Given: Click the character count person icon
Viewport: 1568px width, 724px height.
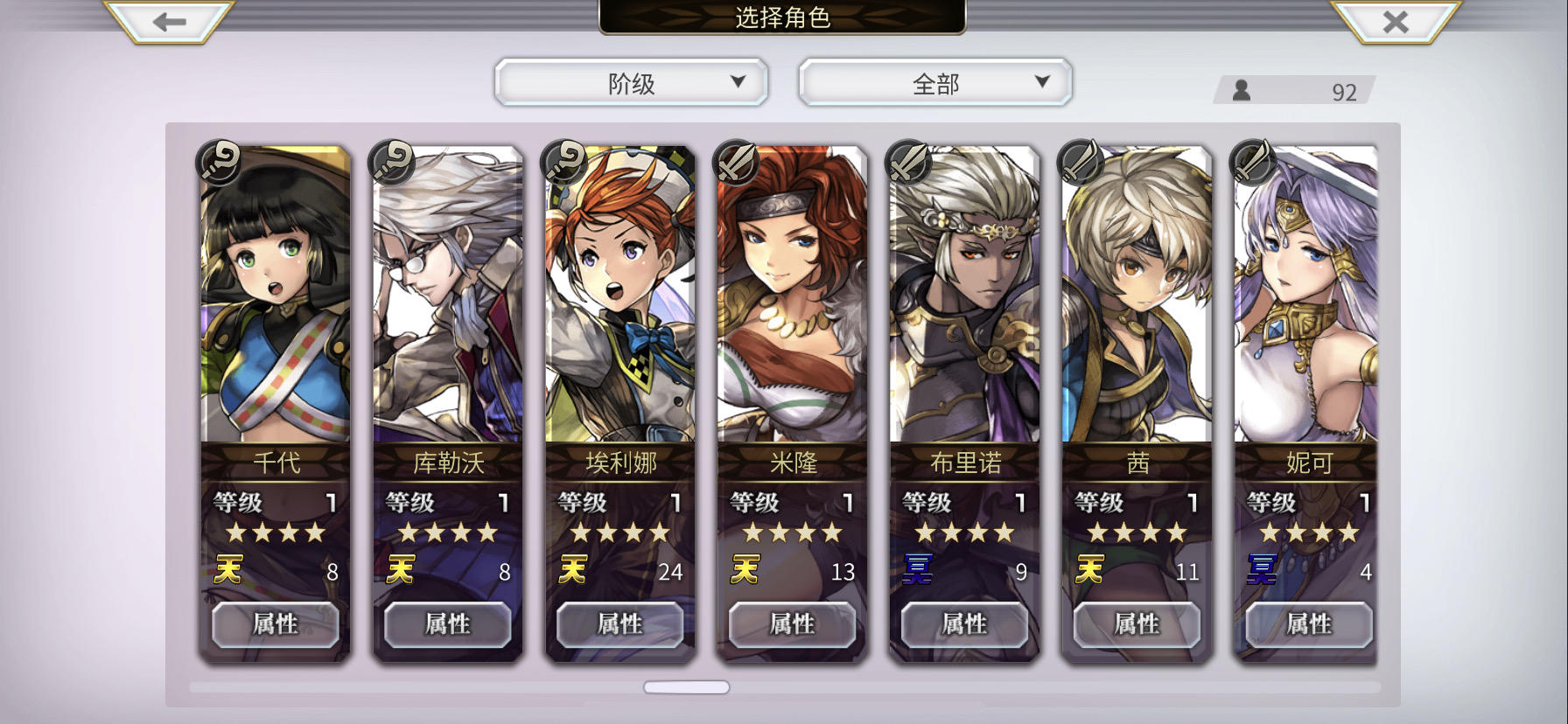Looking at the screenshot, I should [1241, 90].
